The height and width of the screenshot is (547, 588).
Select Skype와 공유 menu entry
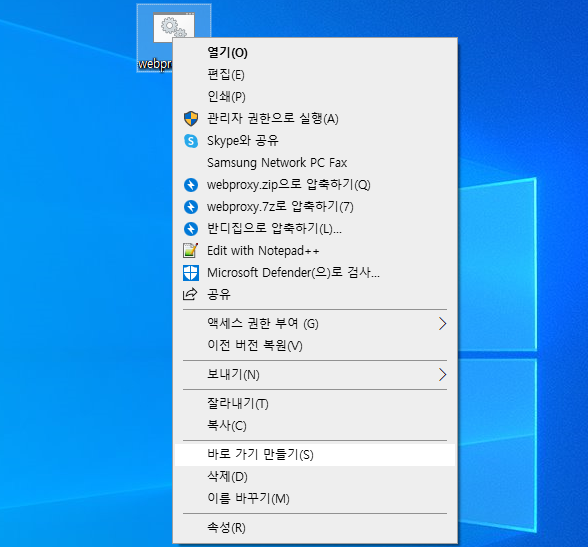pos(315,141)
